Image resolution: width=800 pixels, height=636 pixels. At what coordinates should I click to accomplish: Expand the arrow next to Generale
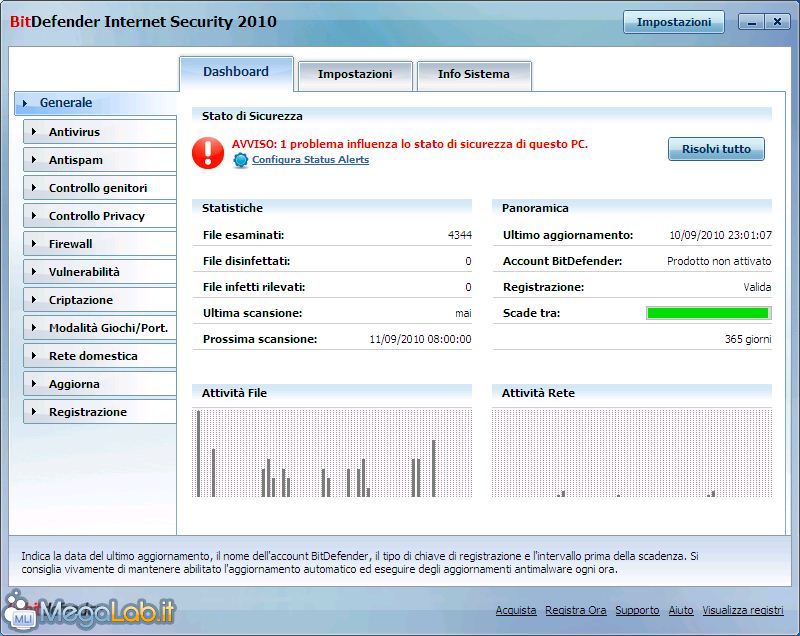(24, 103)
